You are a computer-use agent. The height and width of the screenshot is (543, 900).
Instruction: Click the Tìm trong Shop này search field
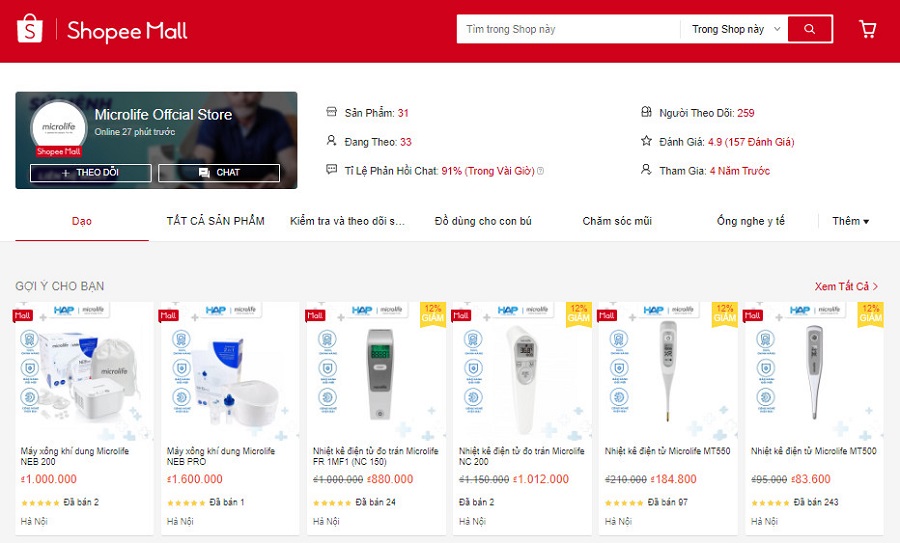[x=568, y=29]
